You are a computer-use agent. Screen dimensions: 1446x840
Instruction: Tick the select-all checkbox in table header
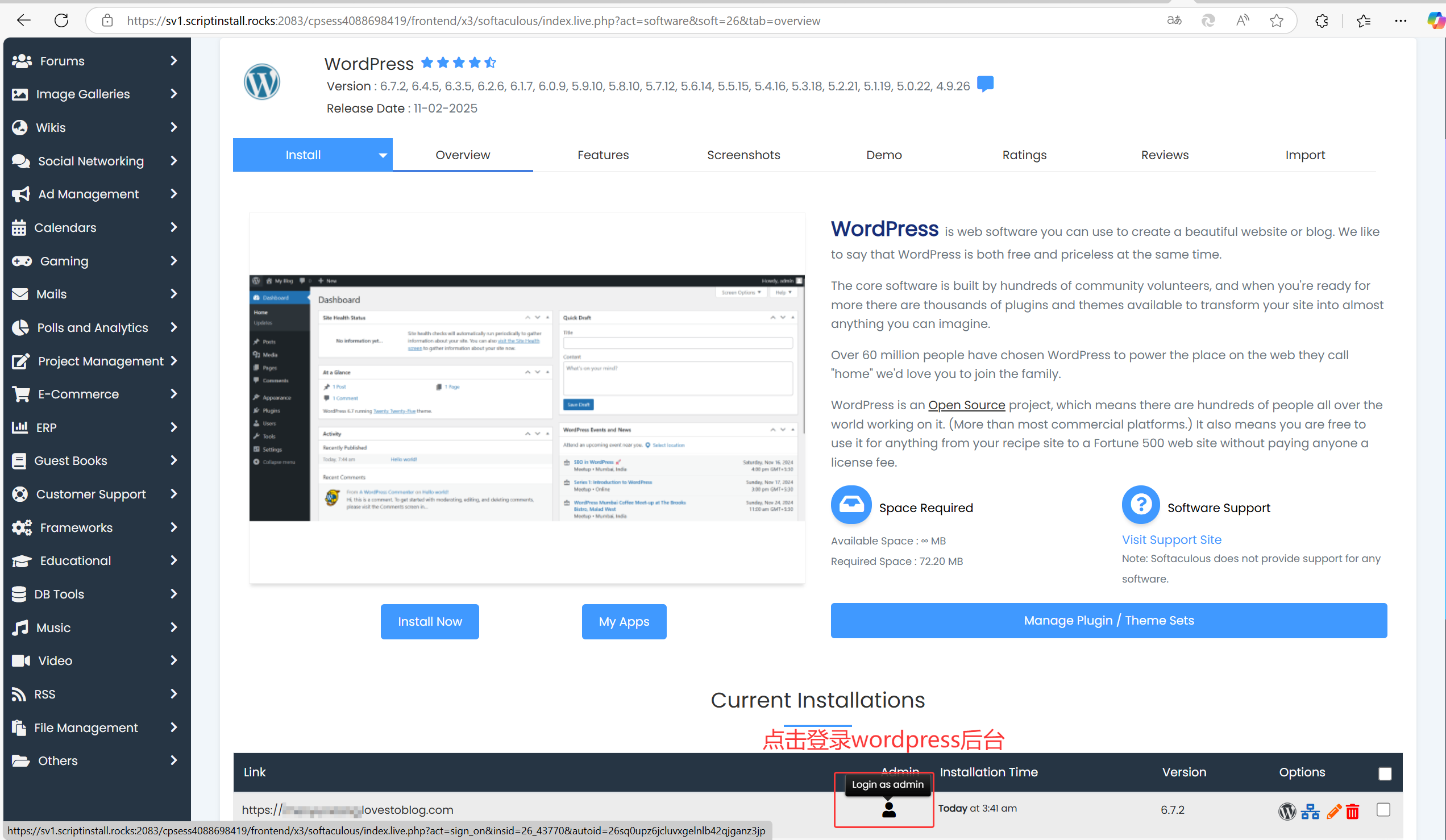(x=1385, y=774)
